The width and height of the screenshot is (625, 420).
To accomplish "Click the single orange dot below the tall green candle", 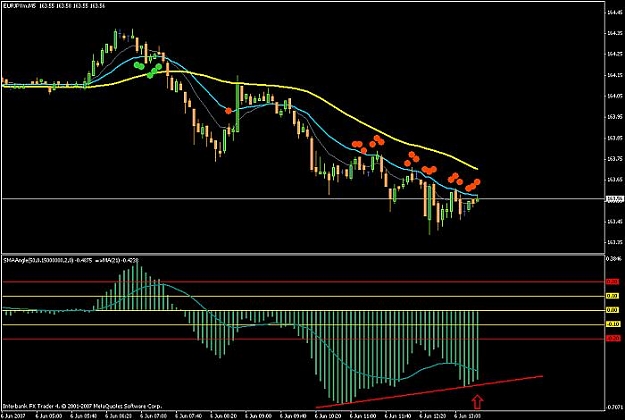I will pyautogui.click(x=228, y=111).
